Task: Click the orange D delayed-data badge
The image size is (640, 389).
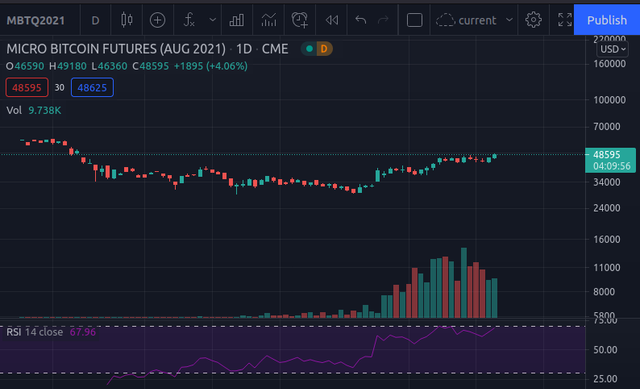Action: 324,49
